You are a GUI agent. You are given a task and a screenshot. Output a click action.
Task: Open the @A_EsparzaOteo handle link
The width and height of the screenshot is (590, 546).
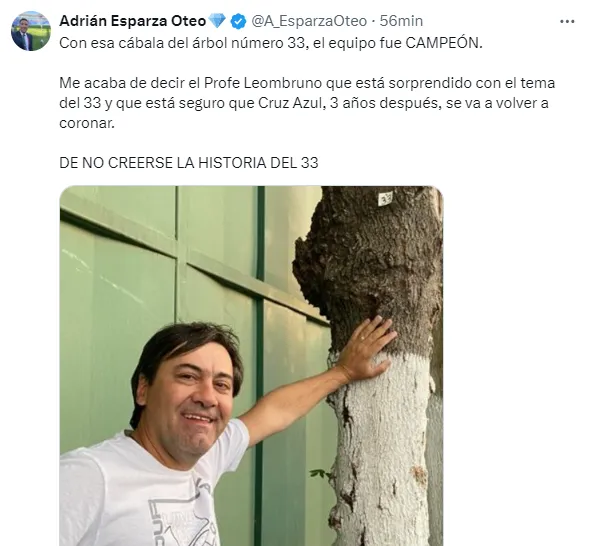(309, 21)
